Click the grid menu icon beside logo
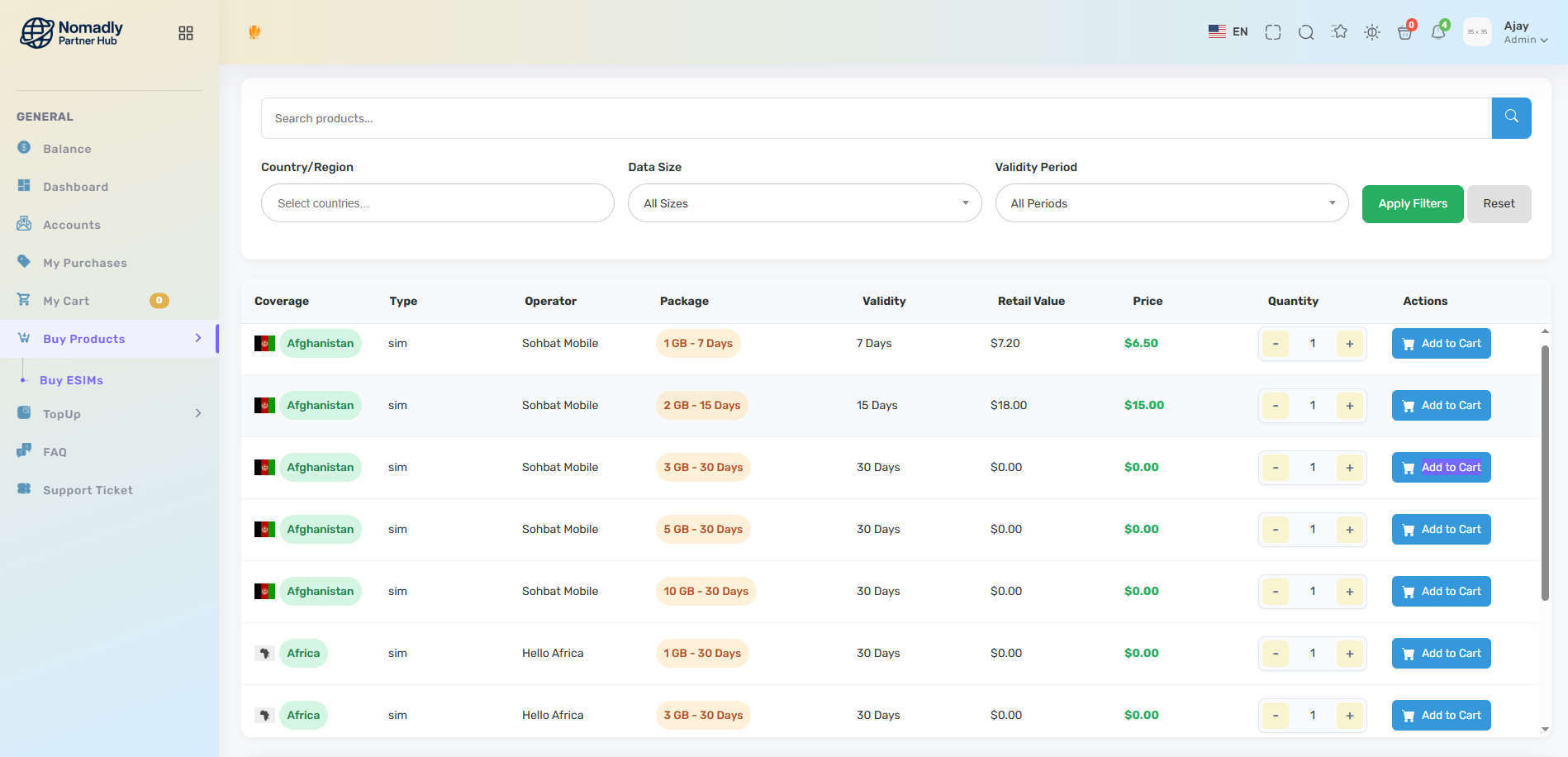The width and height of the screenshot is (1568, 757). tap(186, 33)
